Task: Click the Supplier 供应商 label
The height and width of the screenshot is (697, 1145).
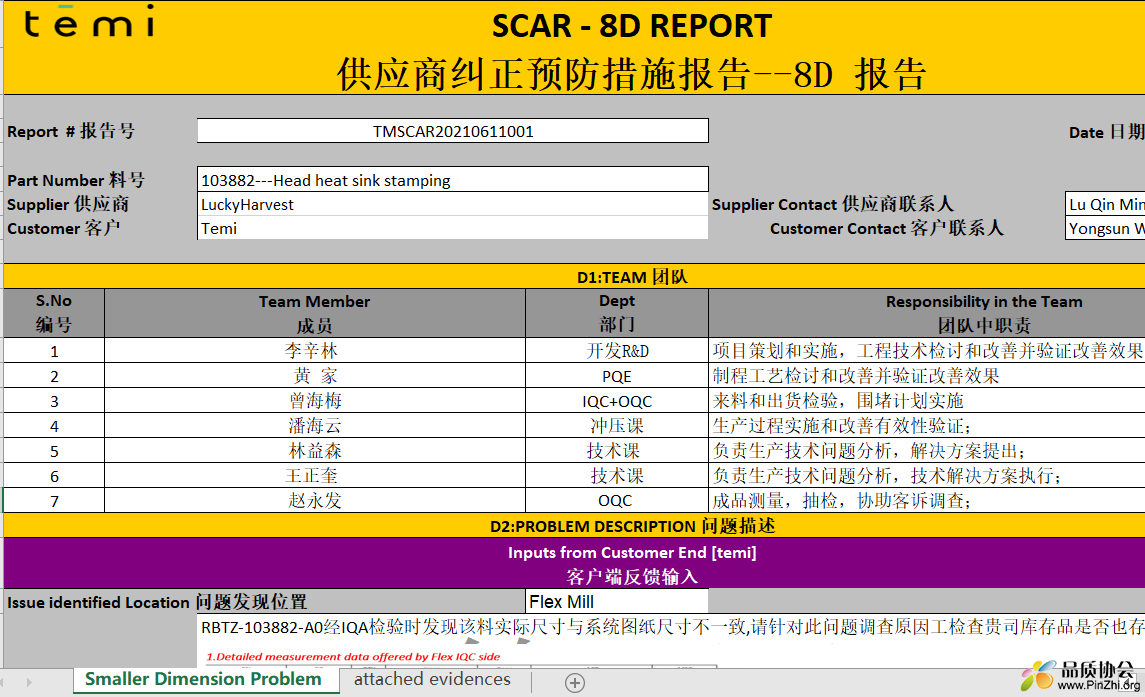Action: point(68,205)
